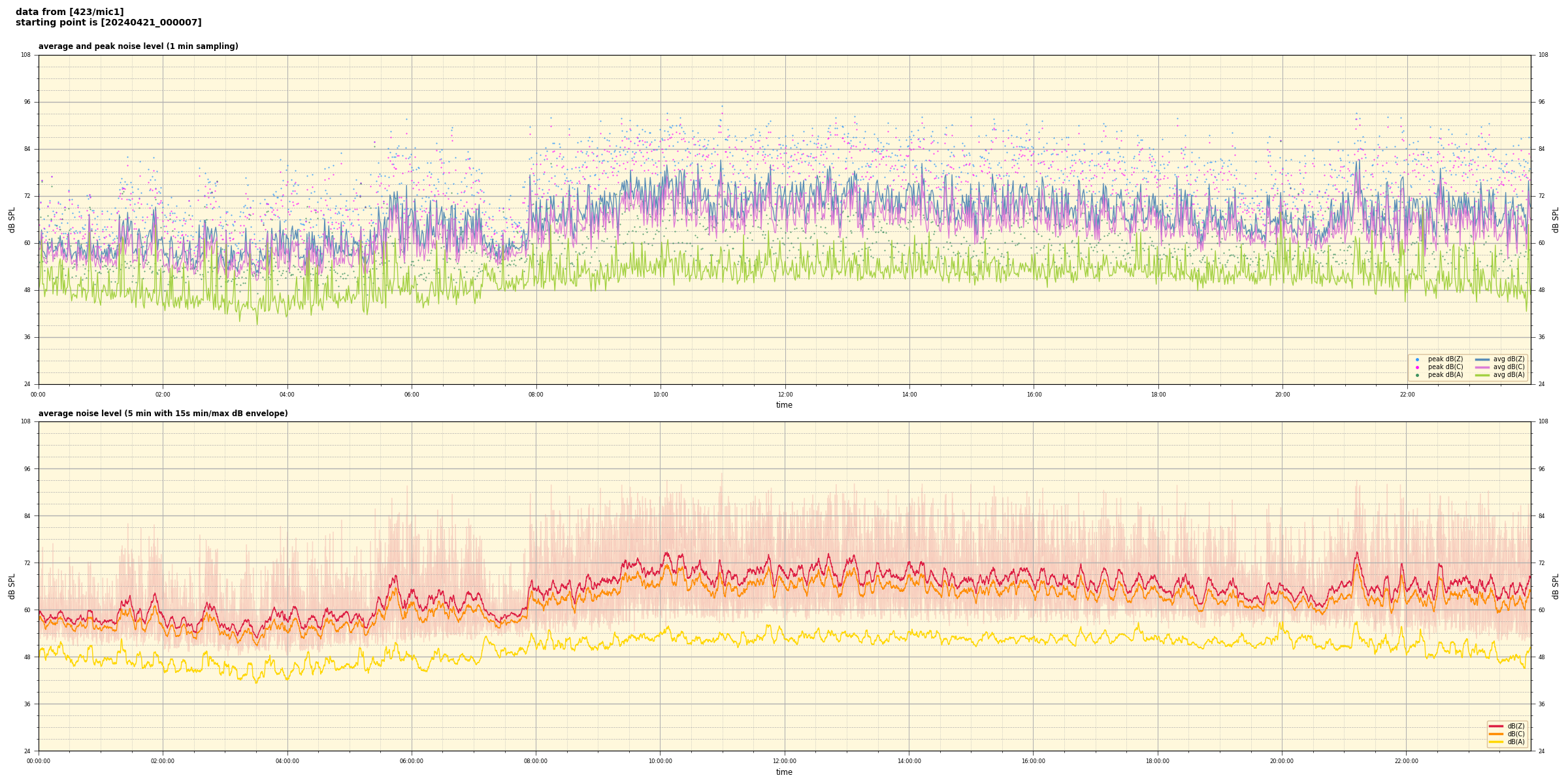Viewport: 1568px width, 784px height.
Task: Select the avg dB(C) legend line sample
Action: click(x=1482, y=367)
